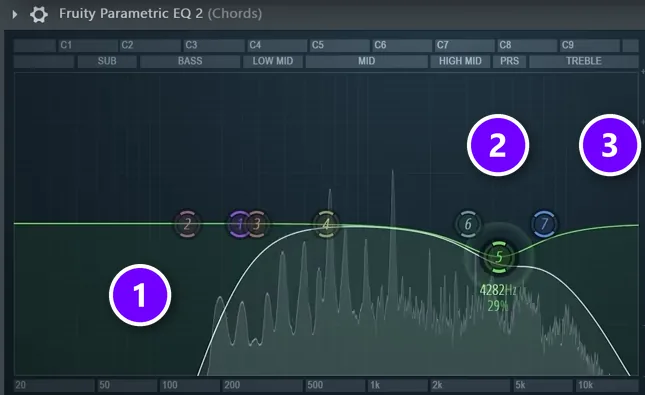This screenshot has width=645, height=395.
Task: Select EQ band 5 green node
Action: tap(499, 257)
